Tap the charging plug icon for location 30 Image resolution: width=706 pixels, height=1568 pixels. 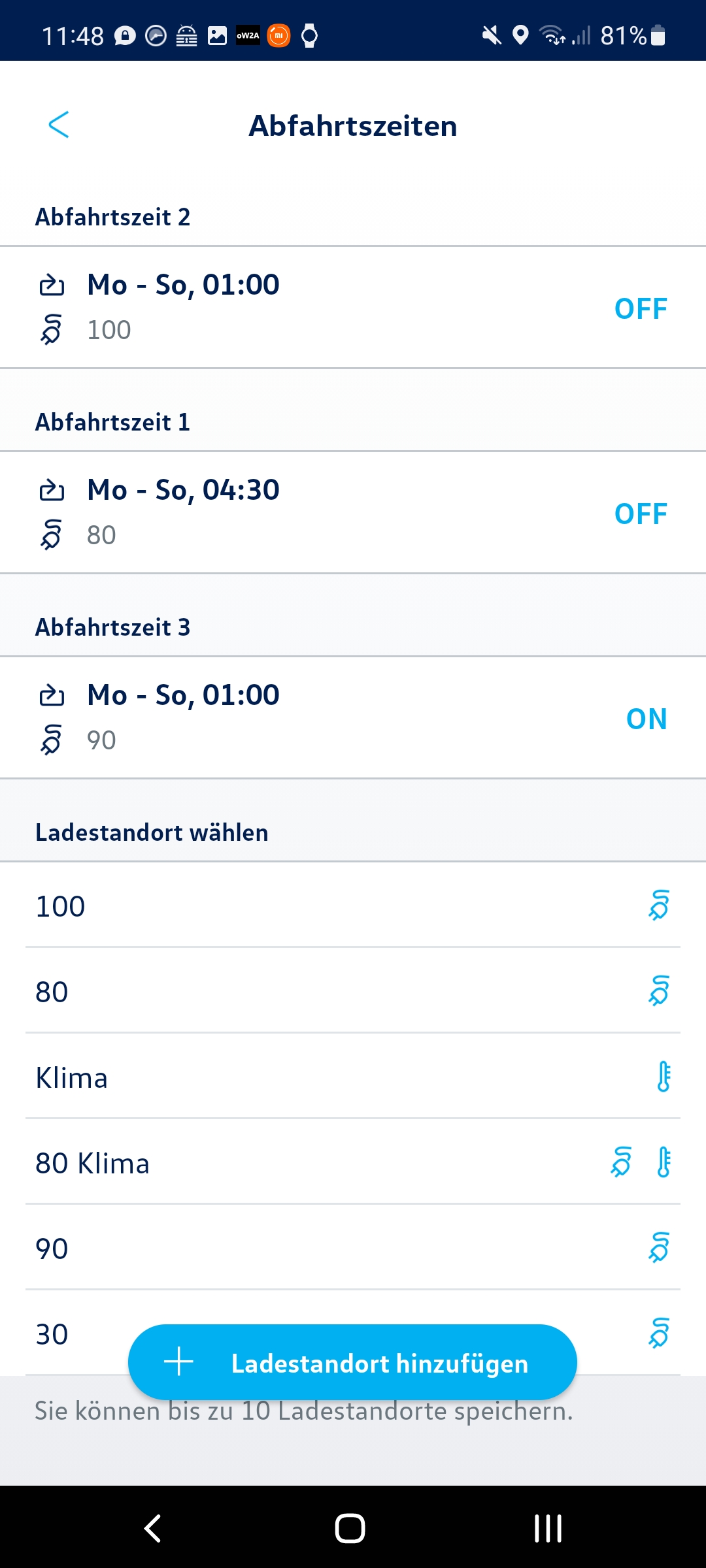[x=659, y=1333]
